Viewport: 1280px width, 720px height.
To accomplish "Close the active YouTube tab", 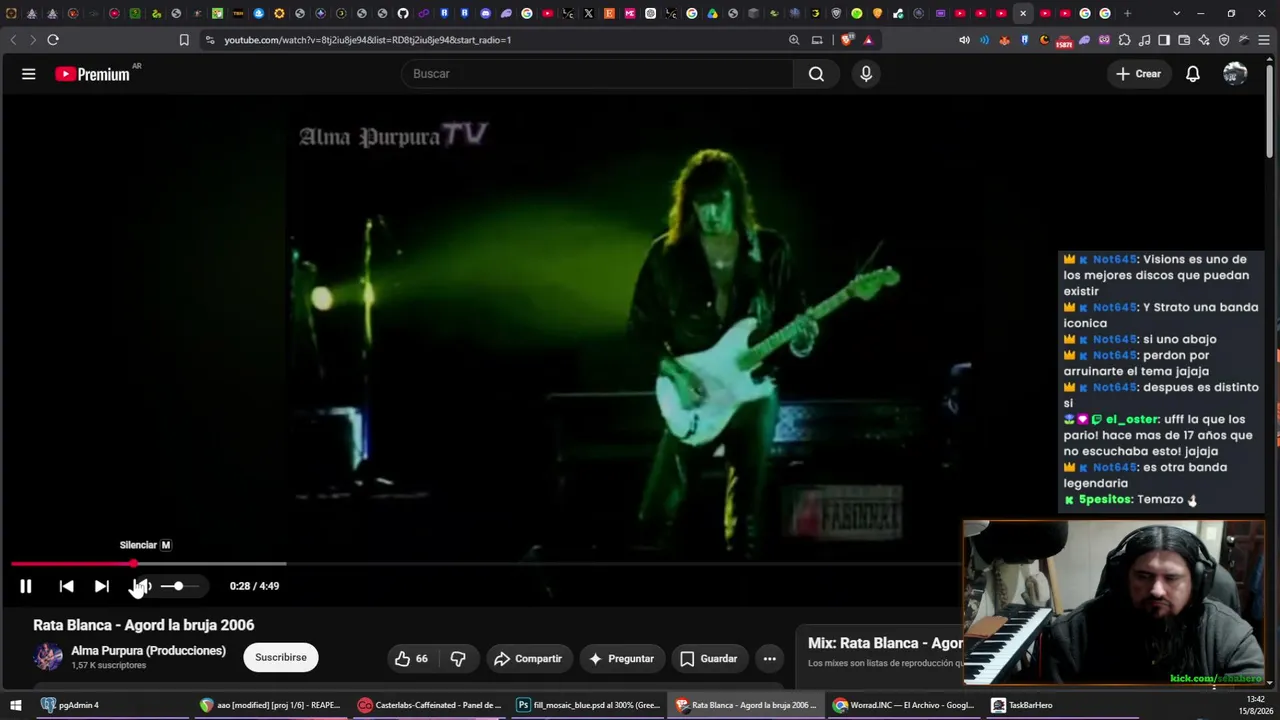I will [x=1023, y=13].
